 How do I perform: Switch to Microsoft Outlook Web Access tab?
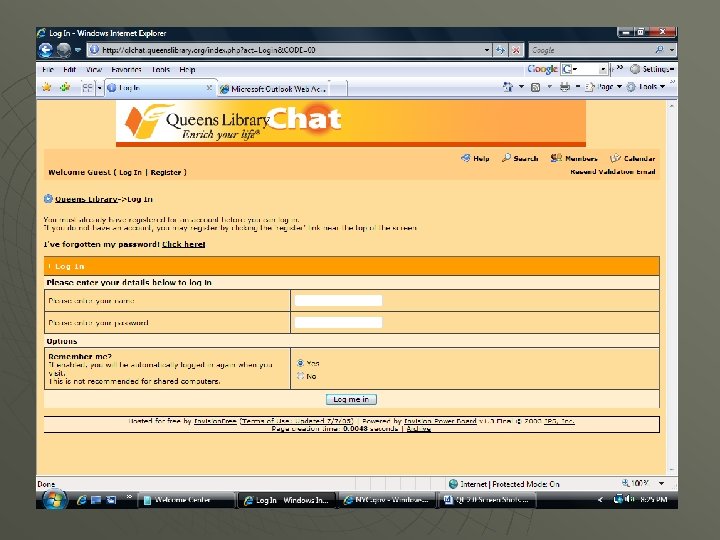pos(273,89)
